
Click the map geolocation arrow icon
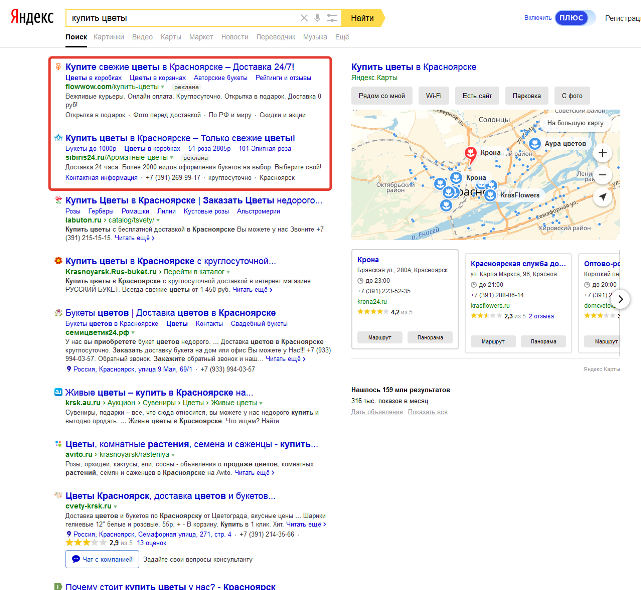click(602, 198)
